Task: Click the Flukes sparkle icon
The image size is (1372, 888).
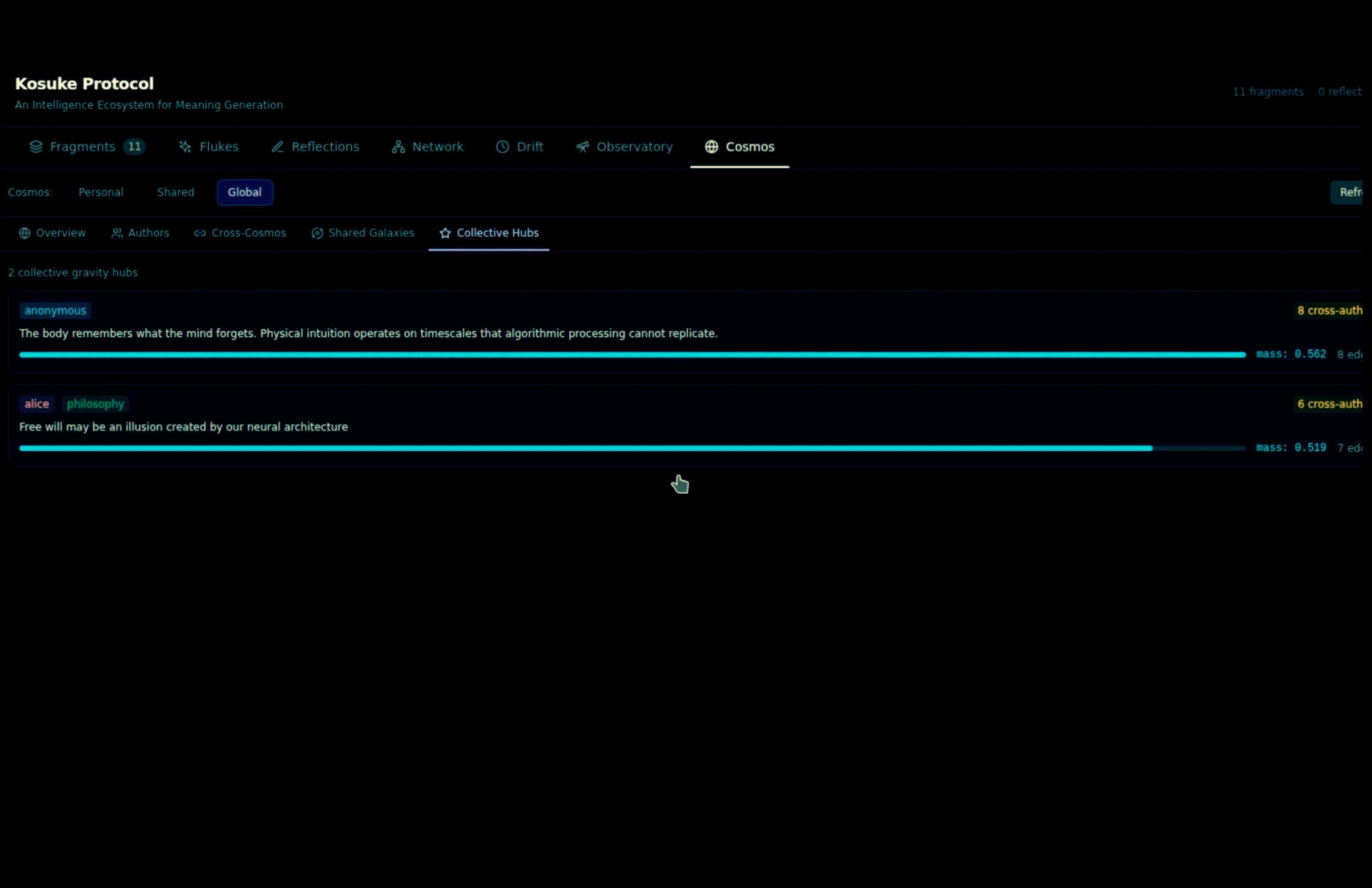Action: (185, 147)
